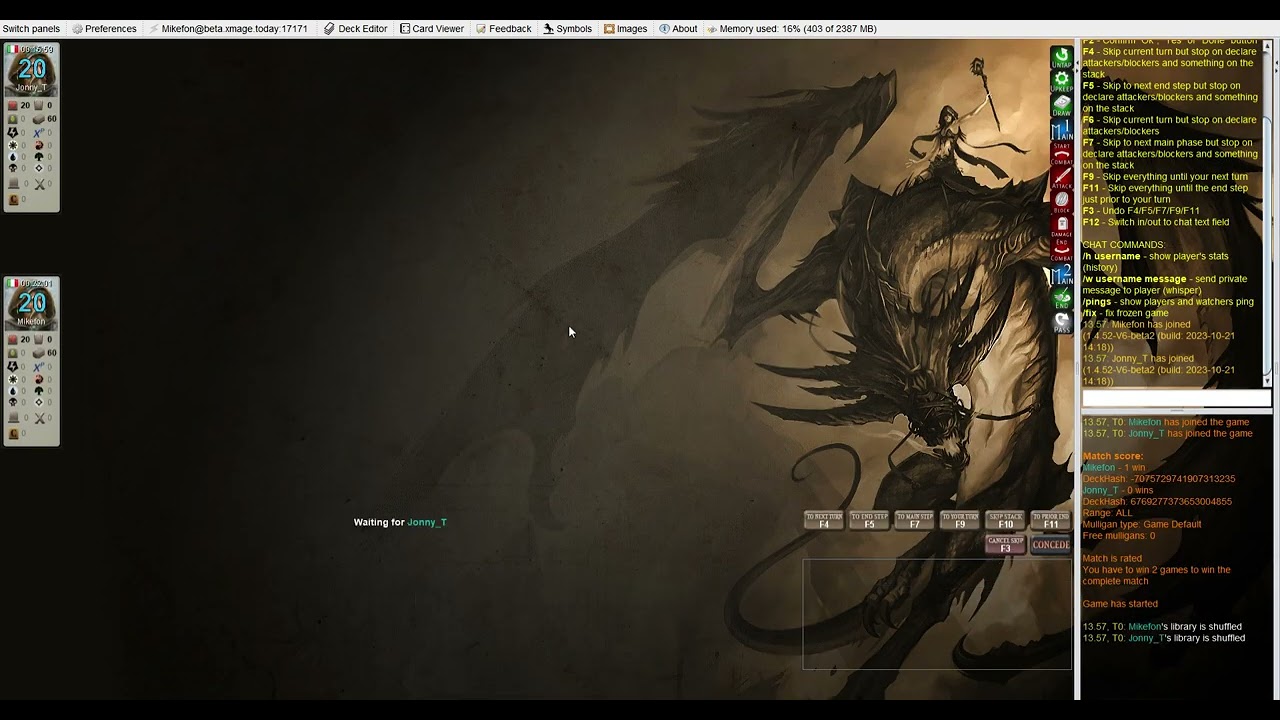
Task: Click the Pass priority icon
Action: click(1061, 322)
